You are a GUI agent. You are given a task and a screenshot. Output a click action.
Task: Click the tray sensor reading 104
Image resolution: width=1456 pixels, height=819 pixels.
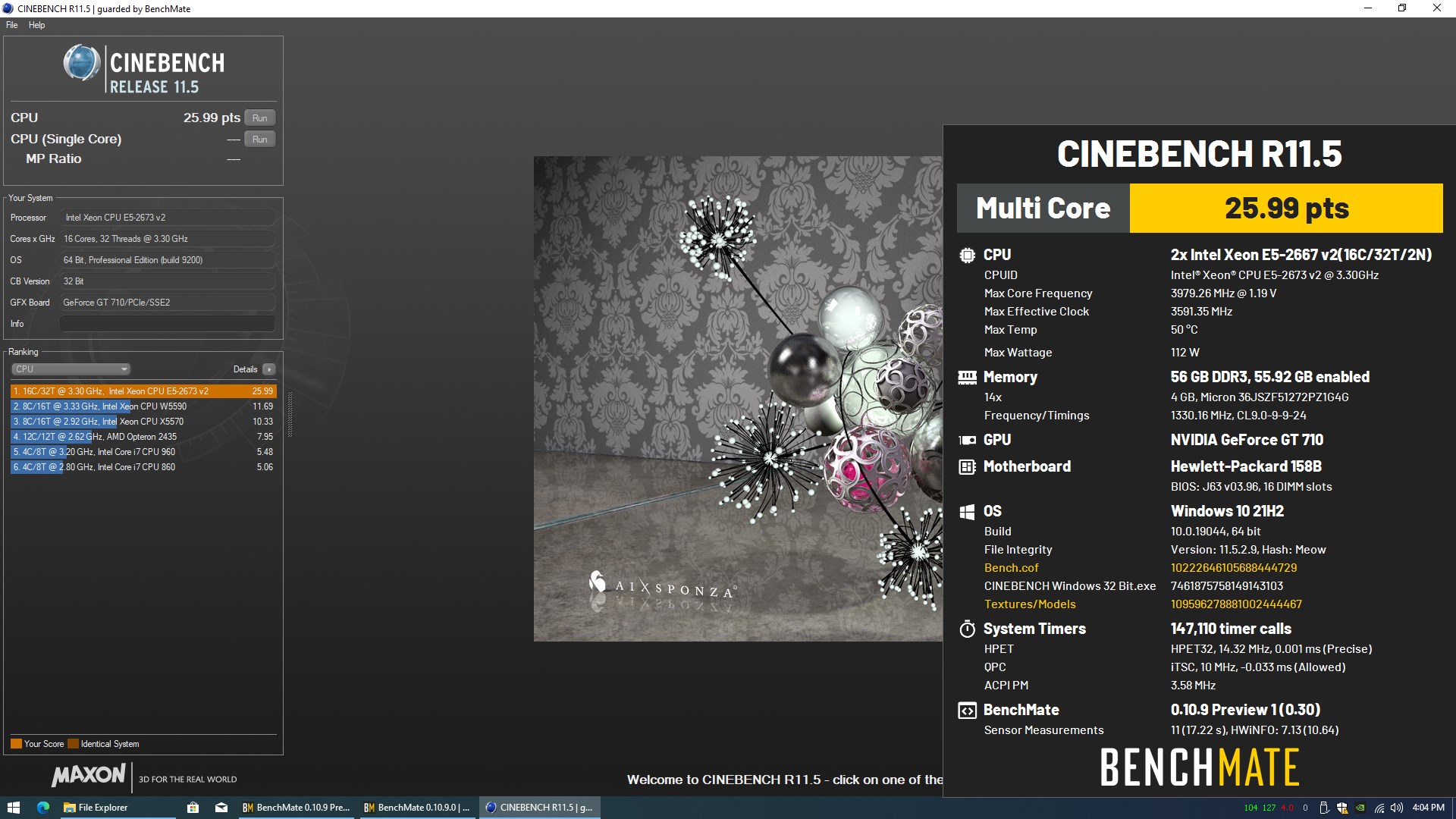point(1250,808)
